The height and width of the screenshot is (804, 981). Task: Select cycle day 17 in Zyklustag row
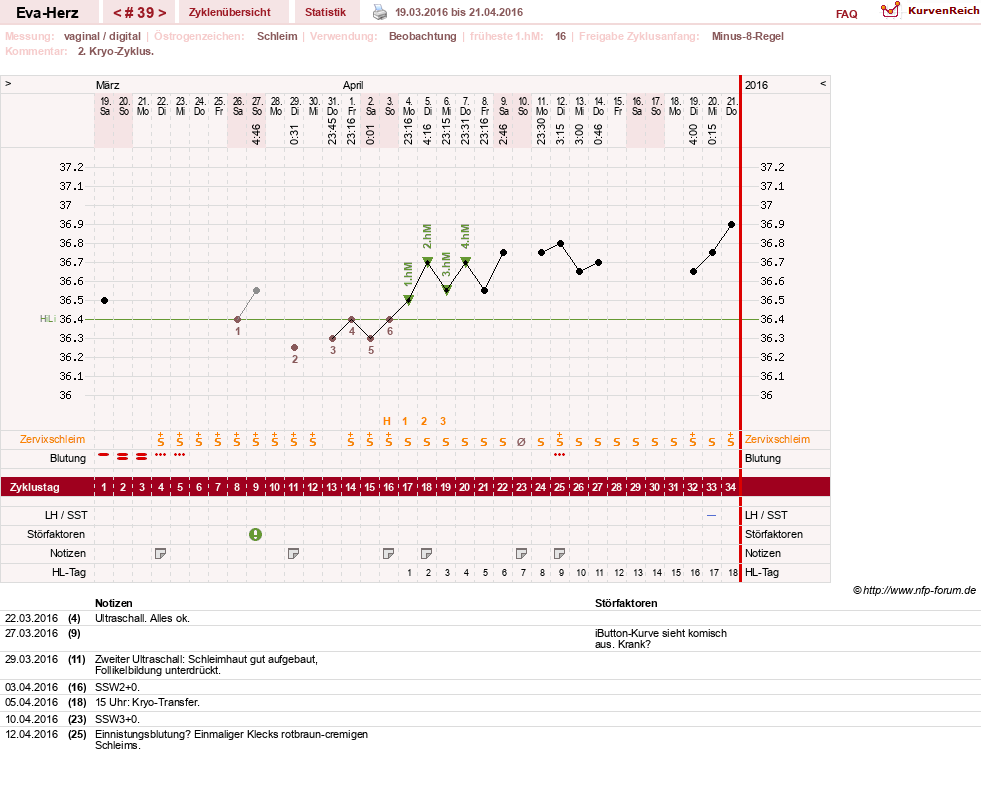pos(408,487)
